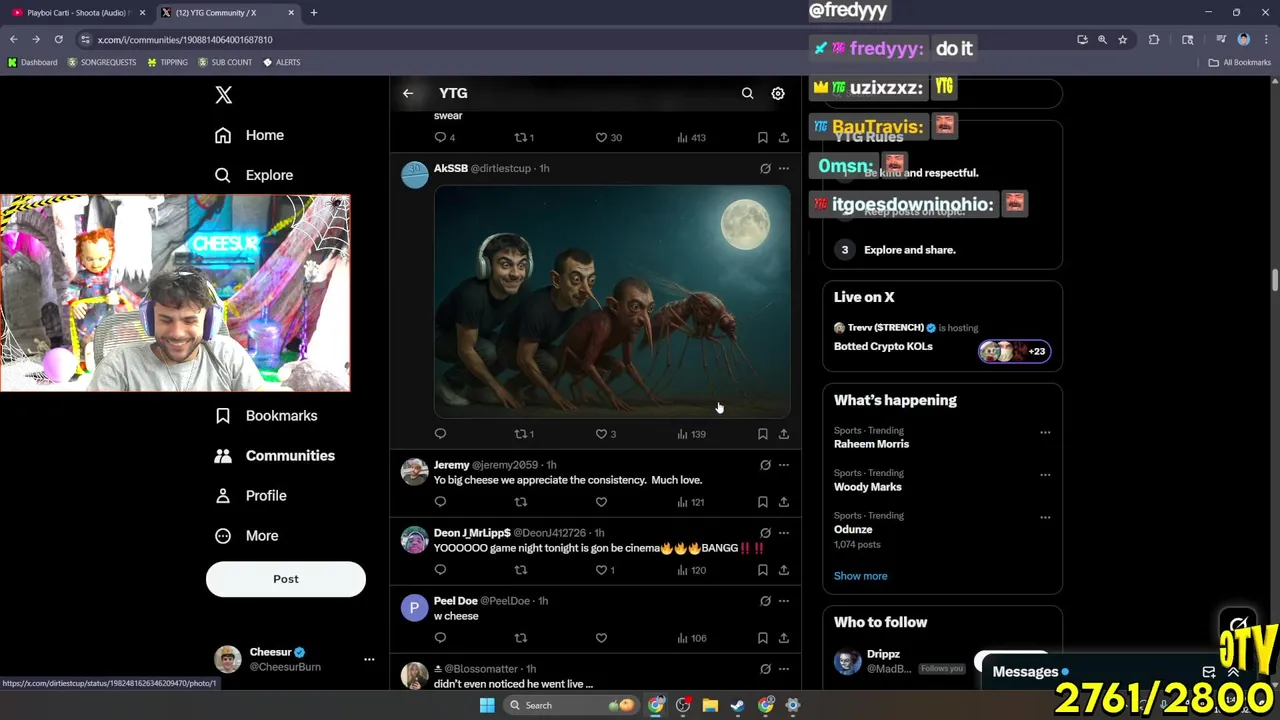The width and height of the screenshot is (1280, 720).
Task: Open more options on AkSSB's post
Action: pyautogui.click(x=784, y=168)
